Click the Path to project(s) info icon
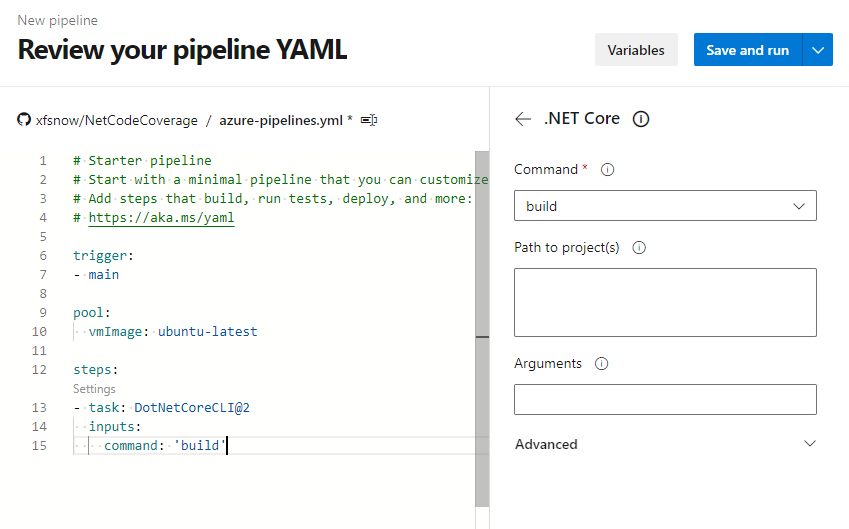 pos(639,248)
